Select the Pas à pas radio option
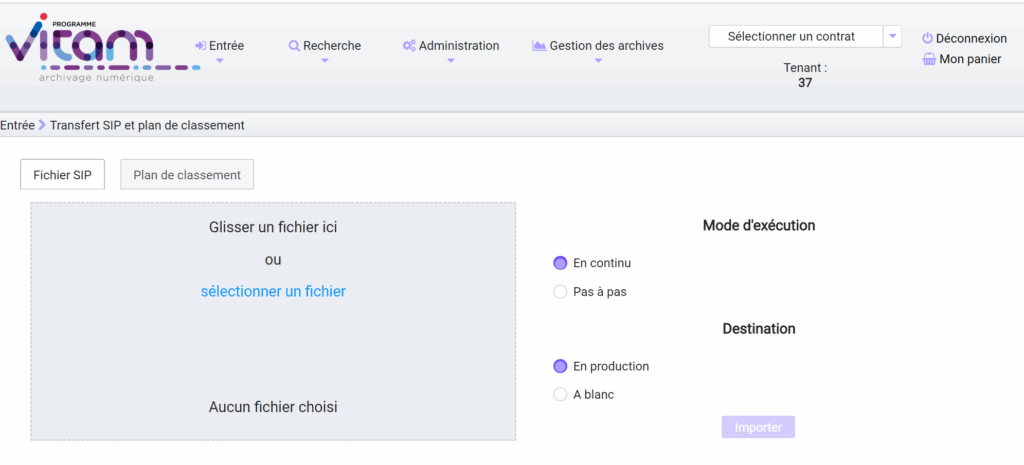Viewport: 1024px width, 465px height. coord(560,292)
